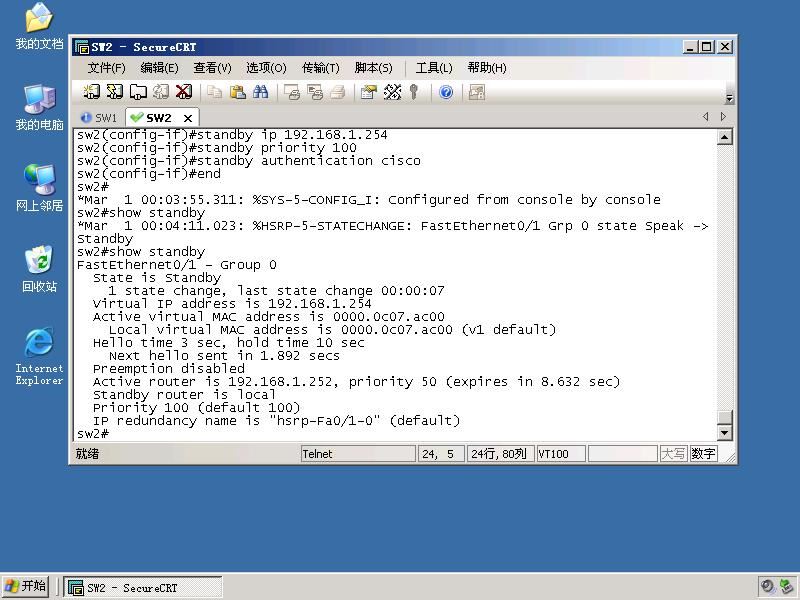
Task: Switch to the SW1 session tab
Action: 99,118
